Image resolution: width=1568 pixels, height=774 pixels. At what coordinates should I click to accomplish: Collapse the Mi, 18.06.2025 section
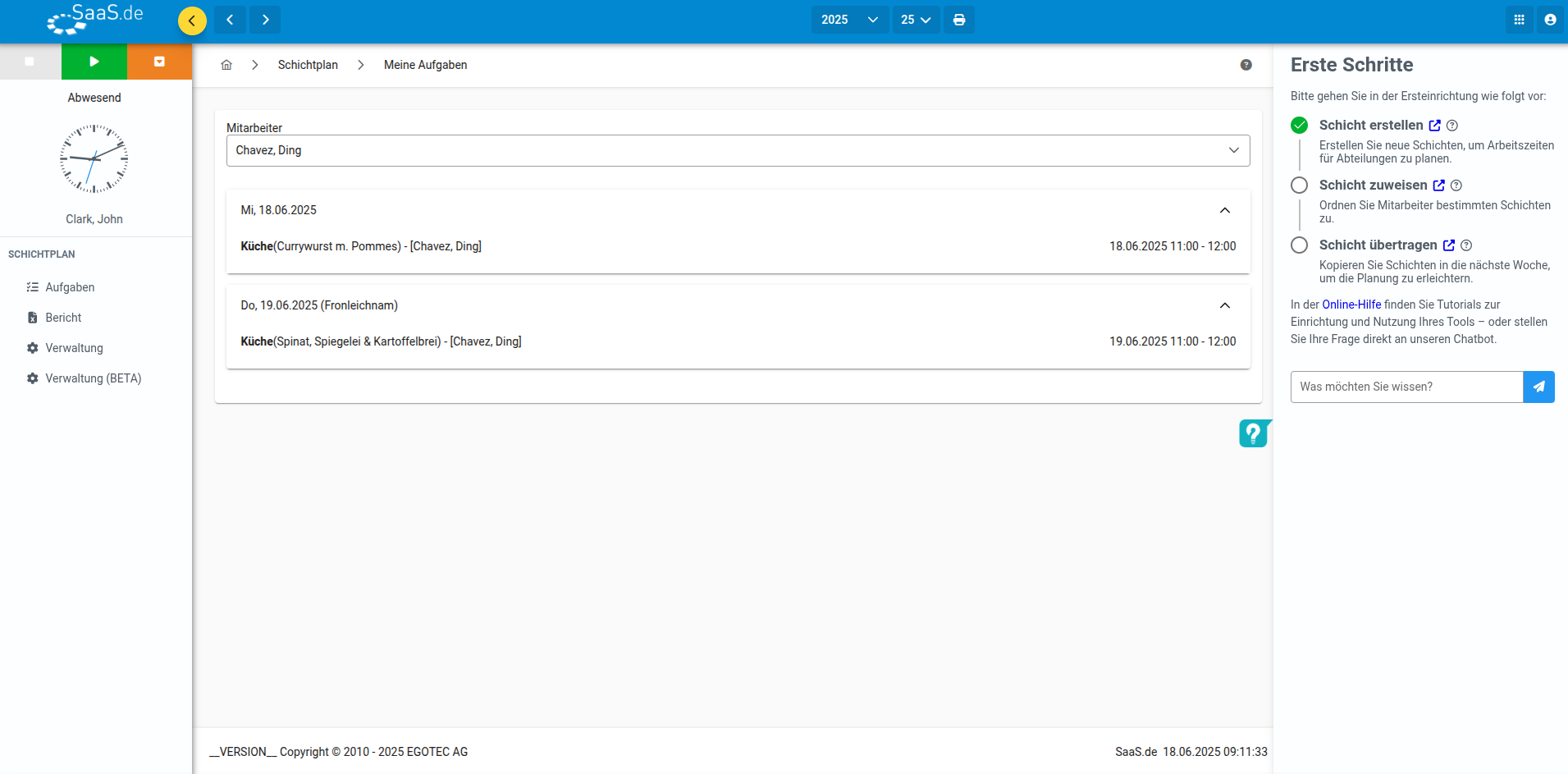1225,210
